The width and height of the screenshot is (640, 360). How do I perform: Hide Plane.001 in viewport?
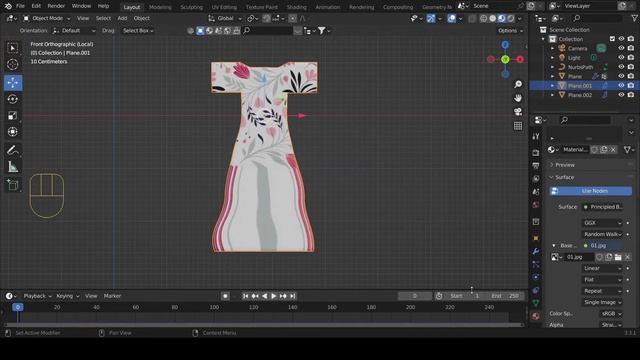click(621, 86)
